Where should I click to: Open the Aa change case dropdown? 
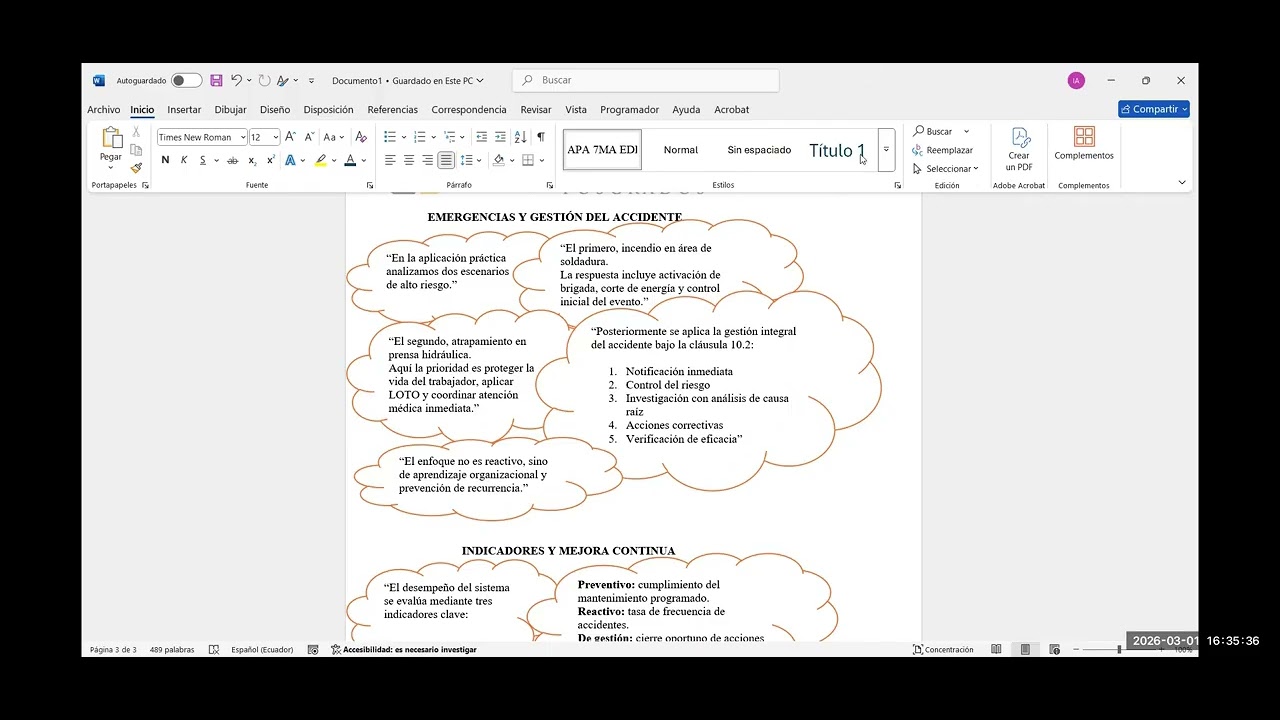333,137
